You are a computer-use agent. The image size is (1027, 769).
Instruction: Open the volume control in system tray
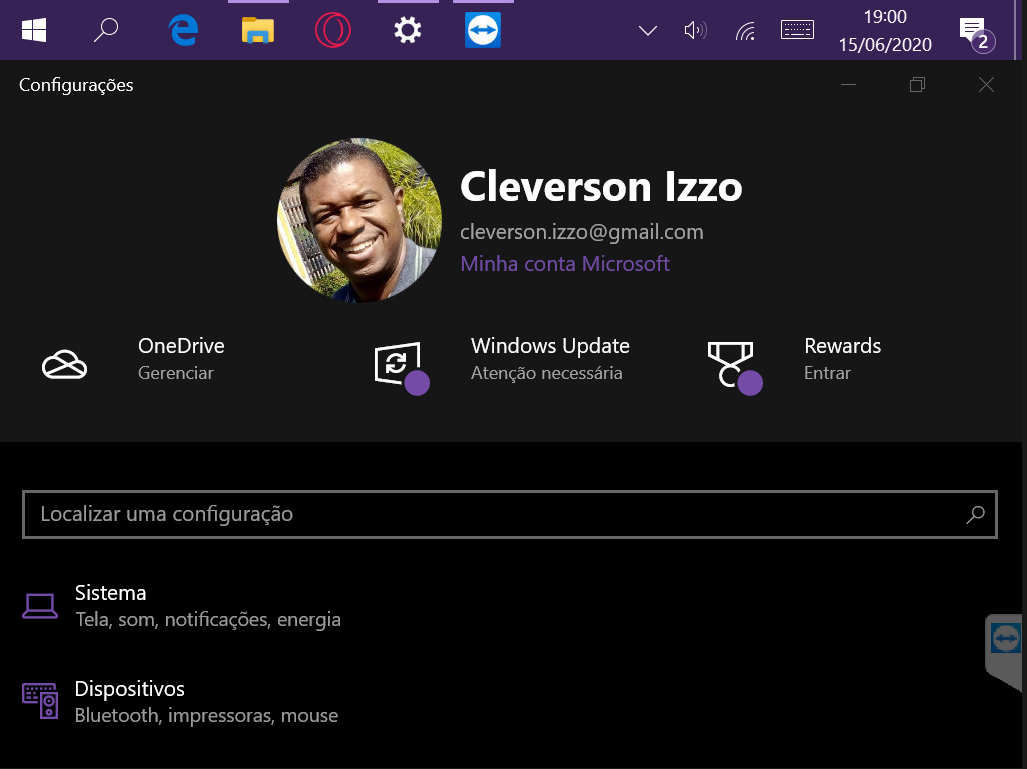click(694, 31)
